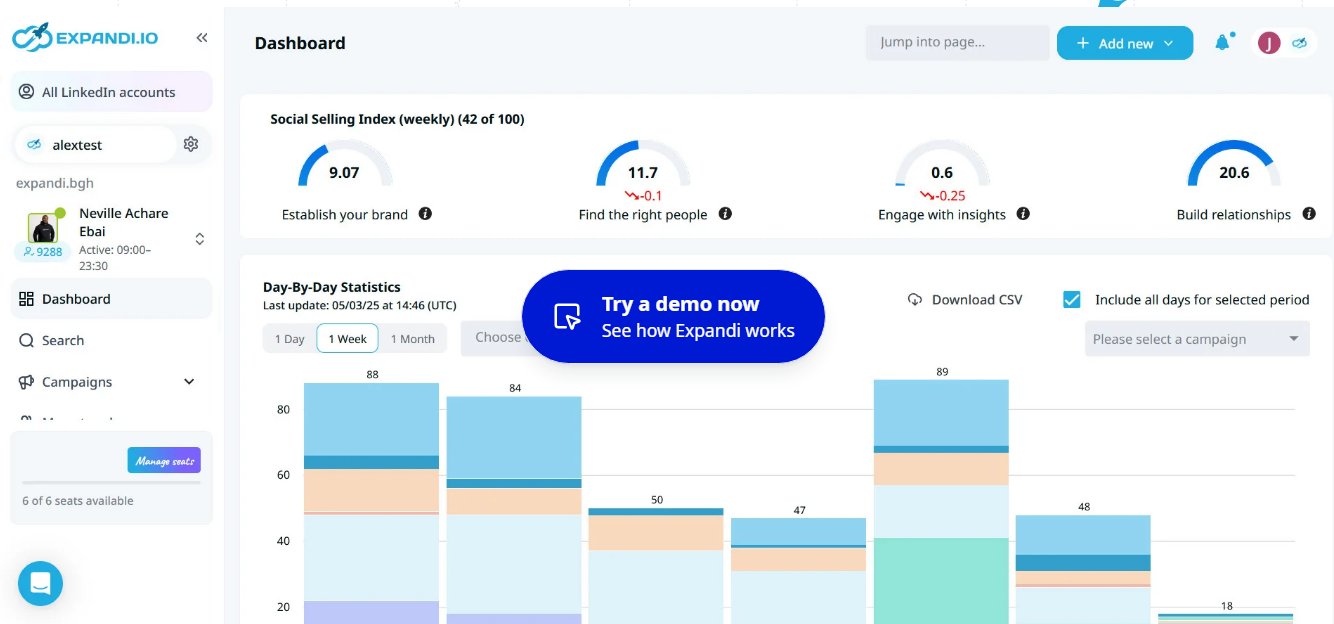Screen dimensions: 1334x624
Task: Click Neville Achare Ebai profile avatar
Action: 43,227
